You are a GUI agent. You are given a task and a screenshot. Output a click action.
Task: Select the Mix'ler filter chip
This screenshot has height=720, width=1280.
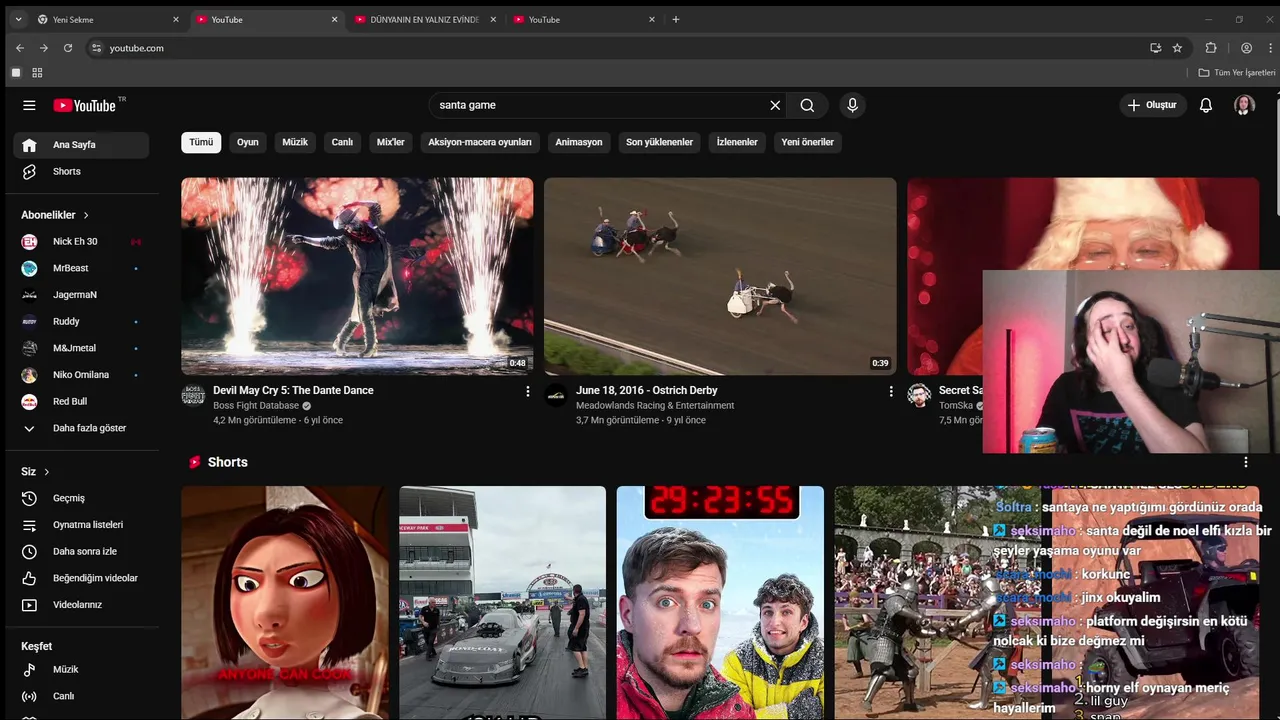(x=391, y=142)
